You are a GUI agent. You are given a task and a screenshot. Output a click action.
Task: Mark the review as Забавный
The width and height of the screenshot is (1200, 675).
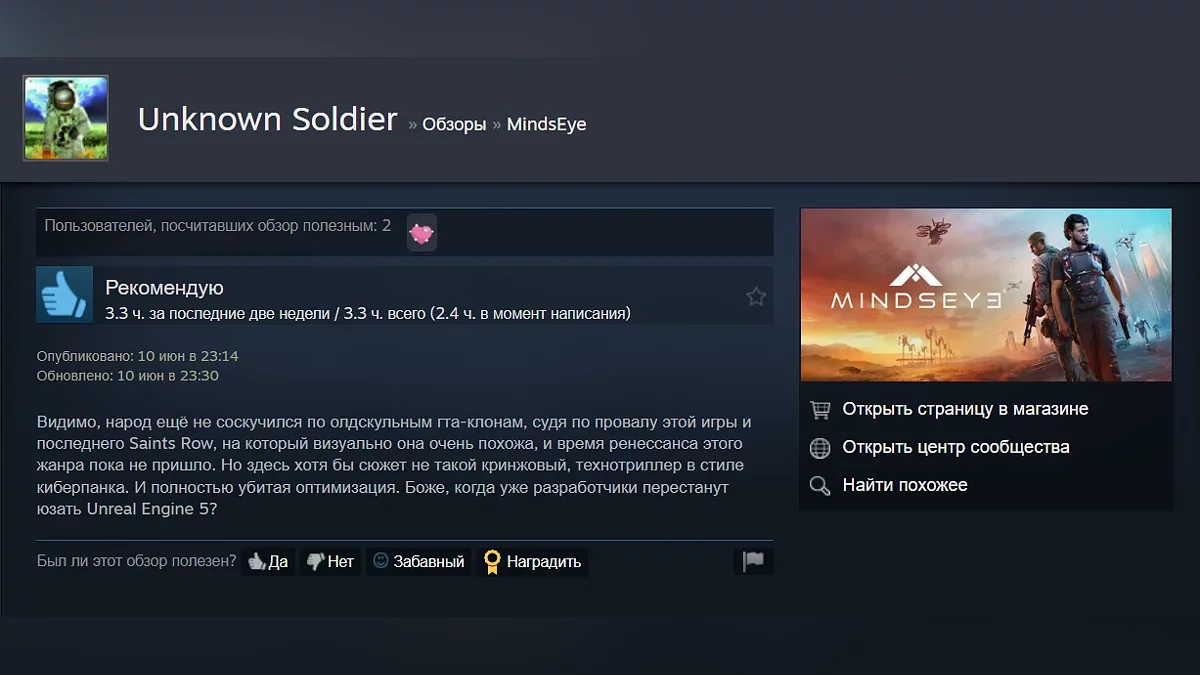click(x=418, y=561)
